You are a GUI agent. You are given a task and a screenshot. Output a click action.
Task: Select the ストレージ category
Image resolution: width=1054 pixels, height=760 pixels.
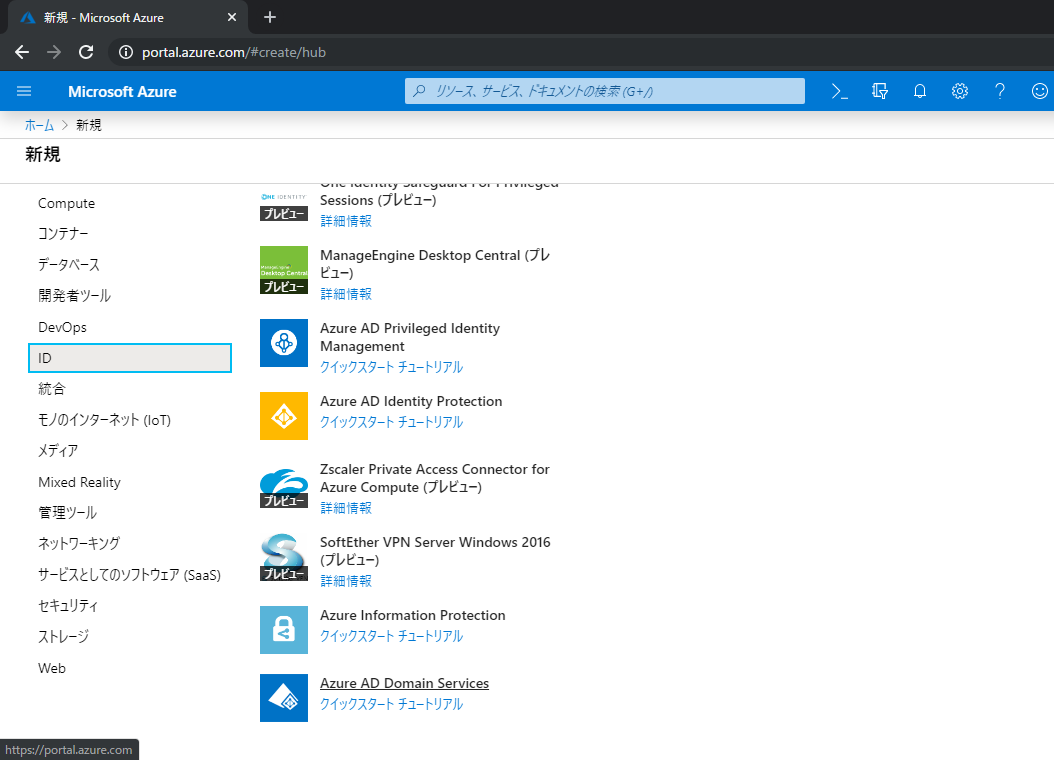click(x=63, y=637)
